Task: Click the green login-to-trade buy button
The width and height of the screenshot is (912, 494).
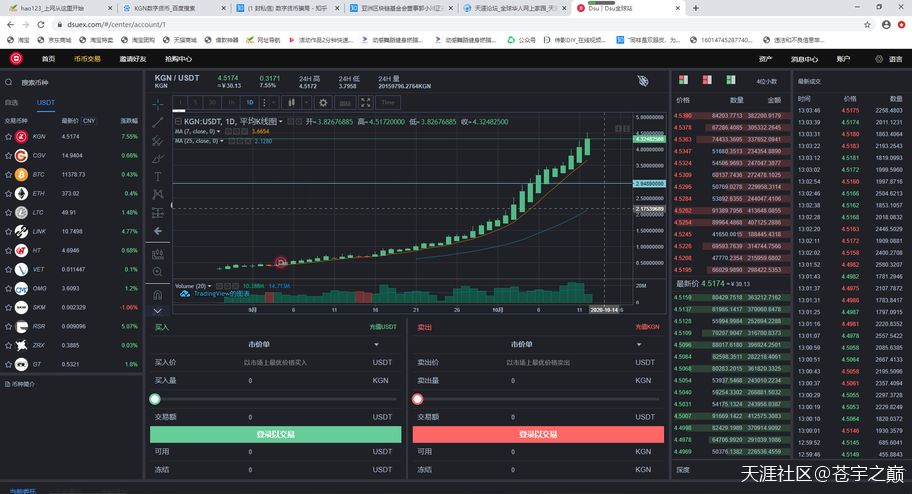Action: pos(275,435)
